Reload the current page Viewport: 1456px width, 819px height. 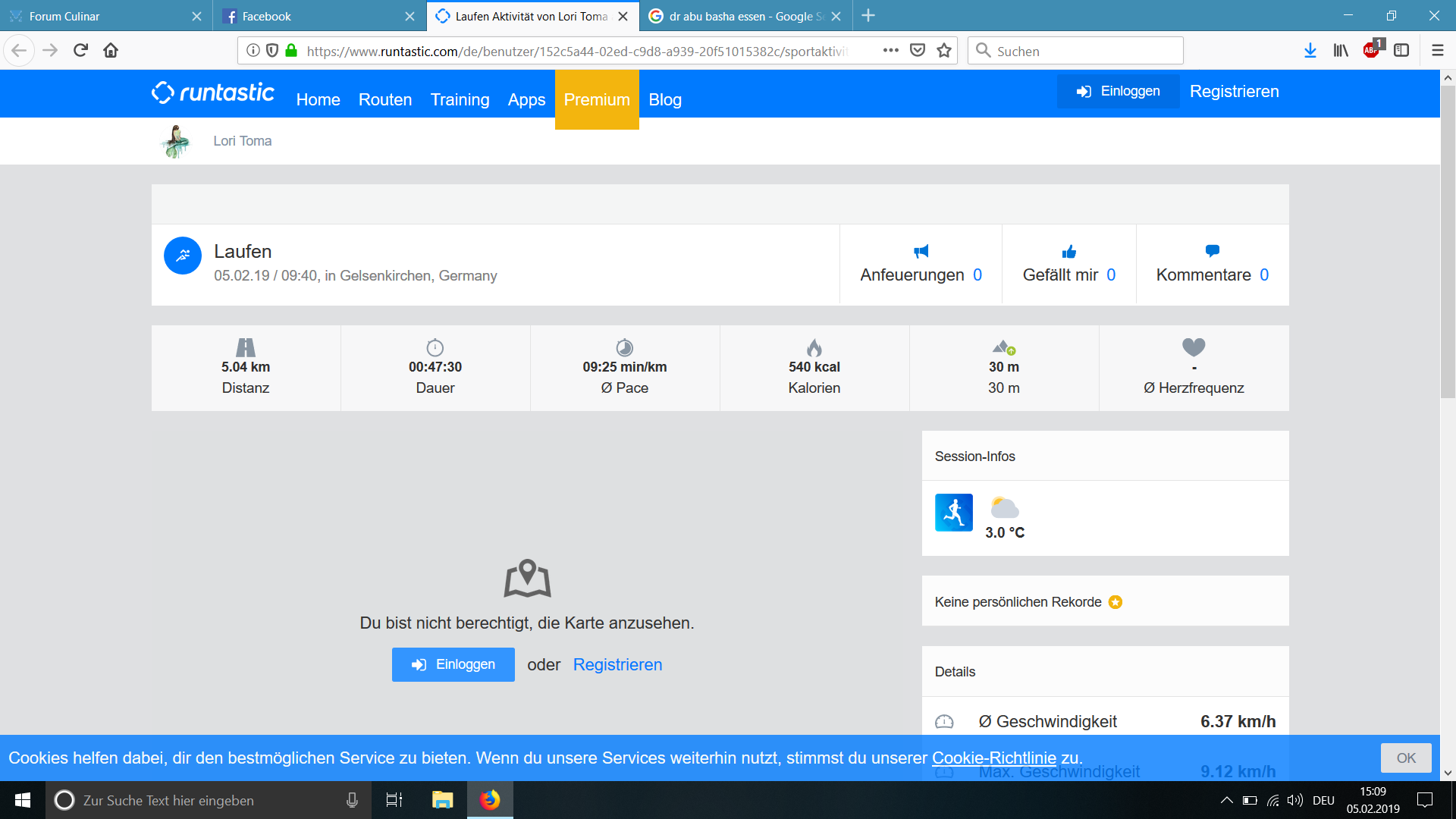pos(80,51)
